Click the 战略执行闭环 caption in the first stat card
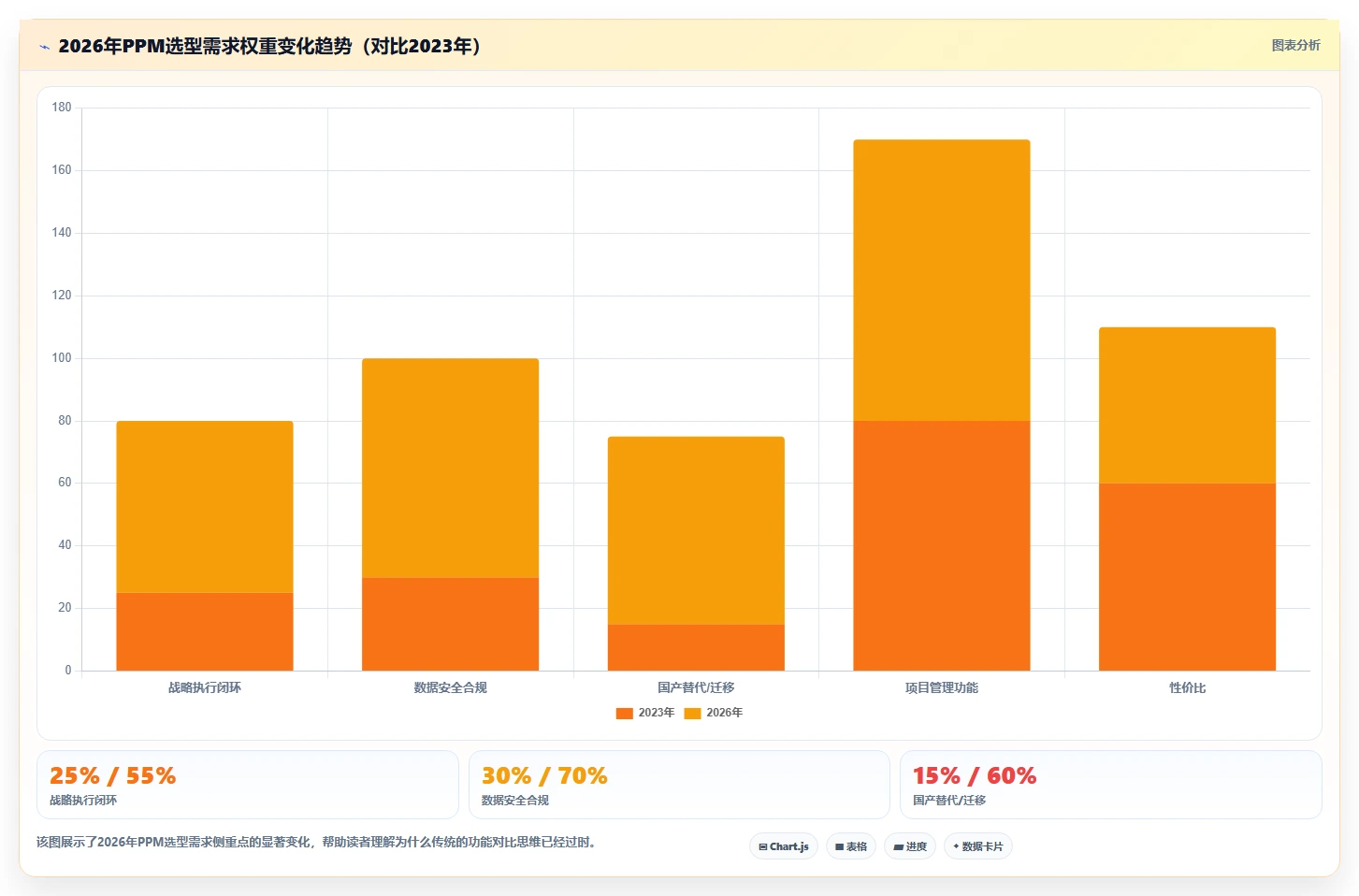The image size is (1359, 896). 83,801
